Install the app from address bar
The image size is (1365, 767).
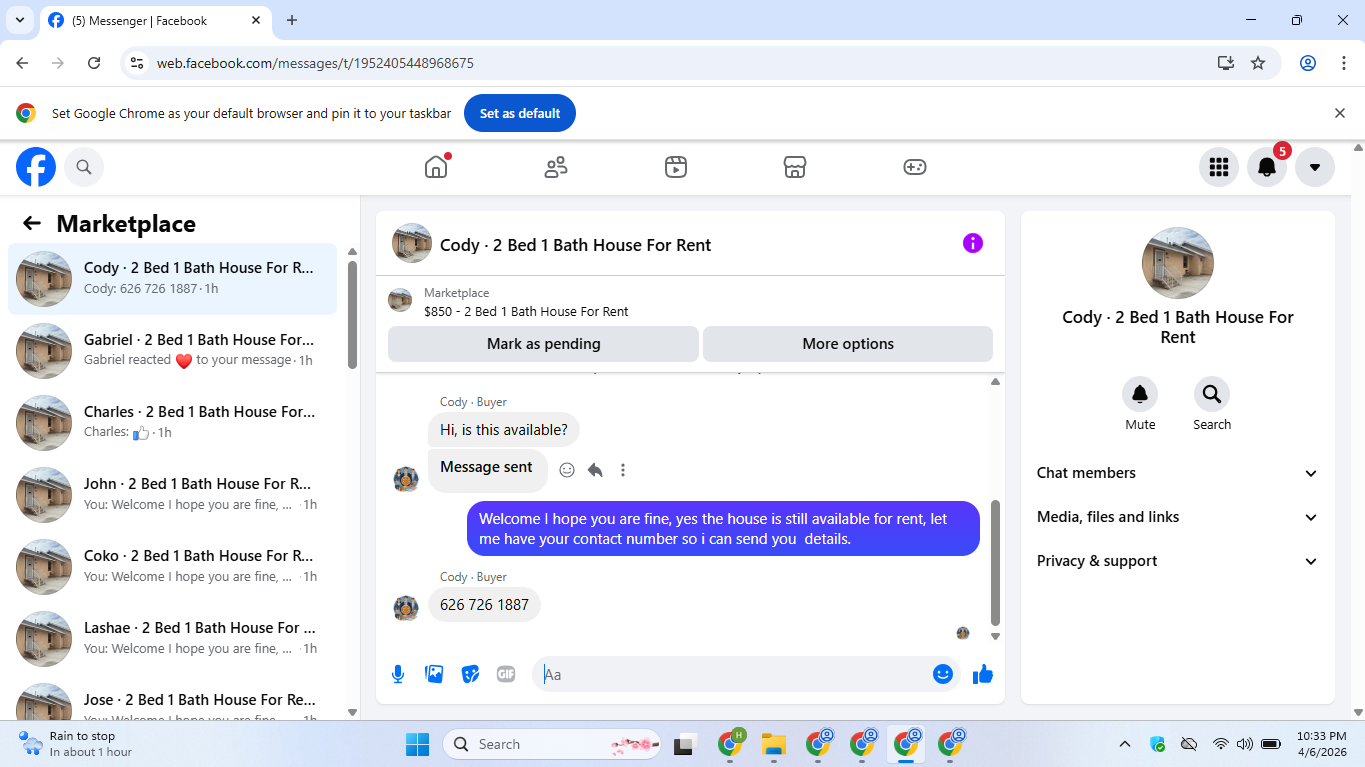pos(1226,63)
